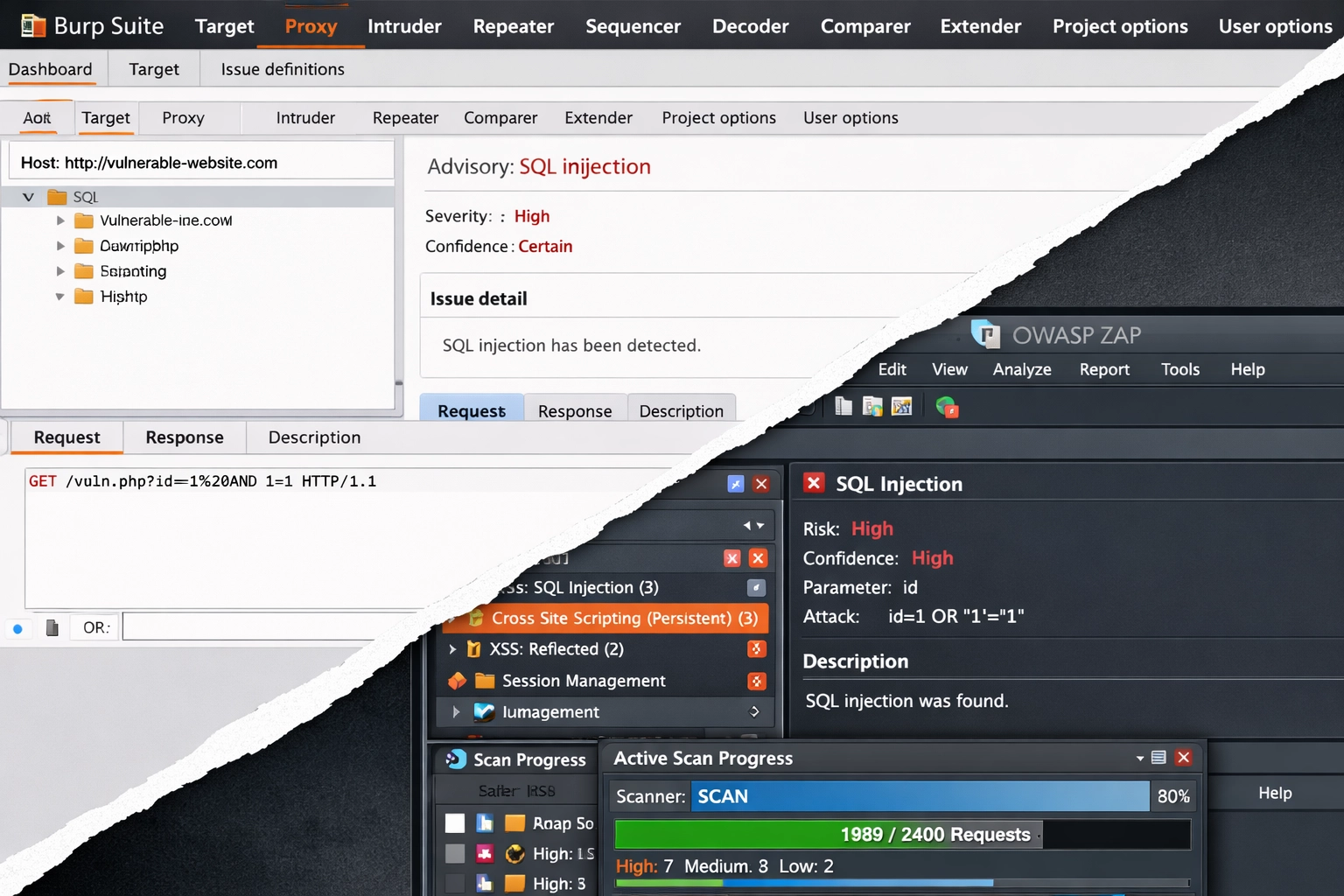Viewport: 1344px width, 896px height.
Task: Click the thin High/Medium/Low severity bar
Action: click(902, 883)
